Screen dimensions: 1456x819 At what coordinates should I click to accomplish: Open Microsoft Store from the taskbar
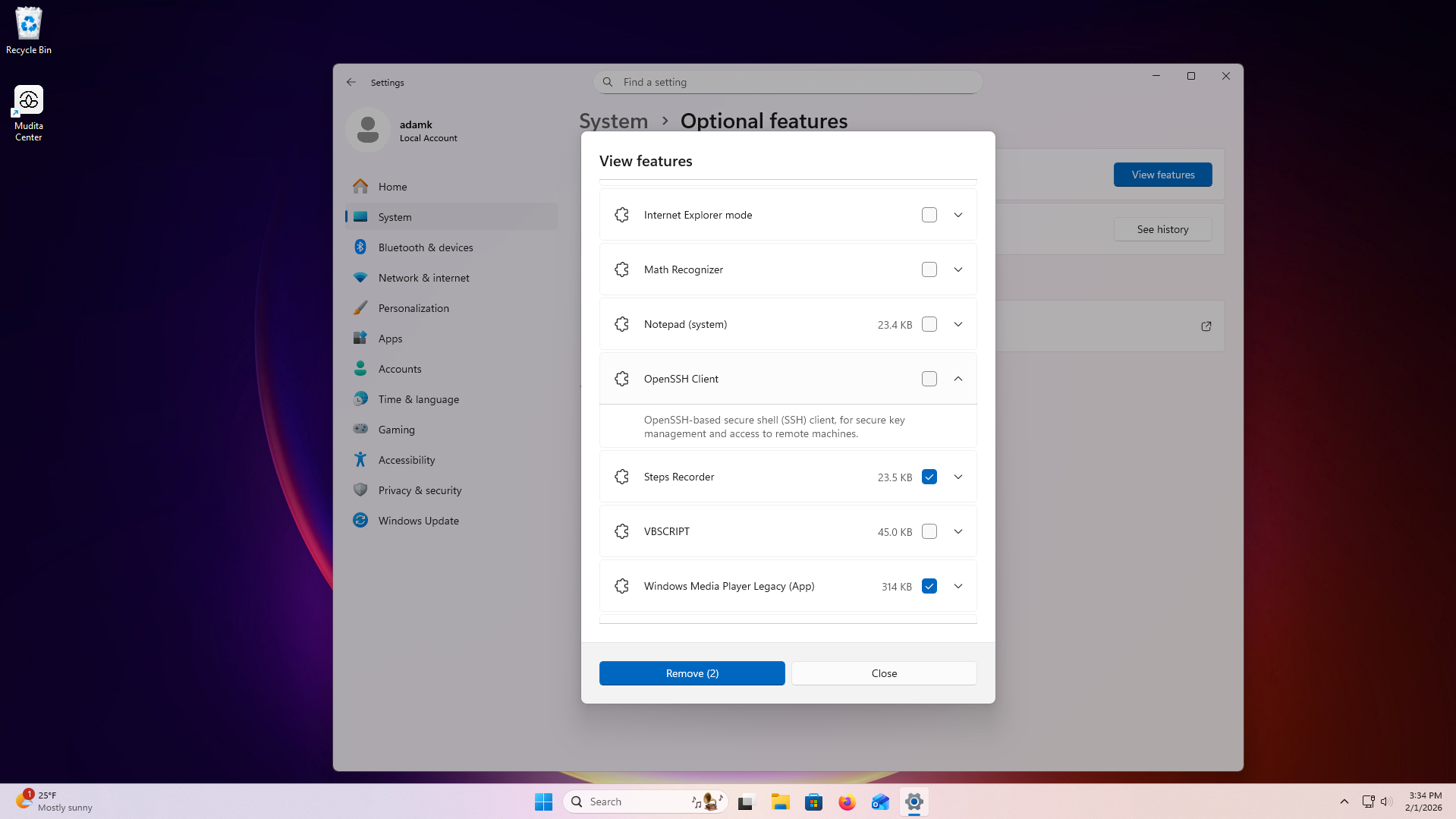coord(814,802)
